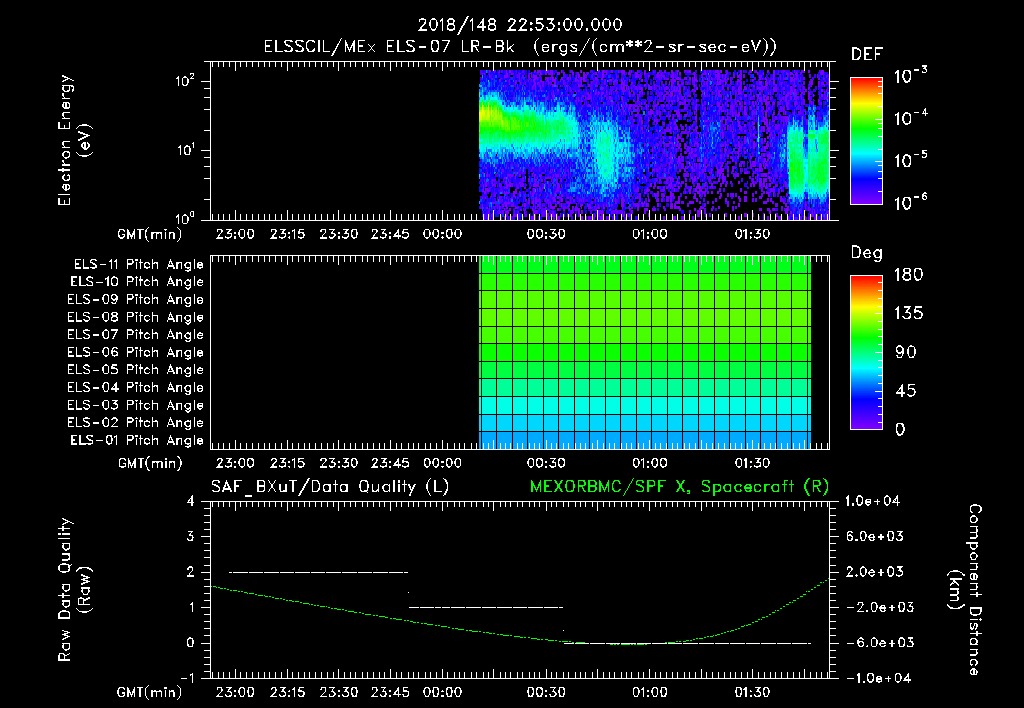1024x708 pixels.
Task: Click 00:00 tick under the data quality panel
Action: pos(442,692)
